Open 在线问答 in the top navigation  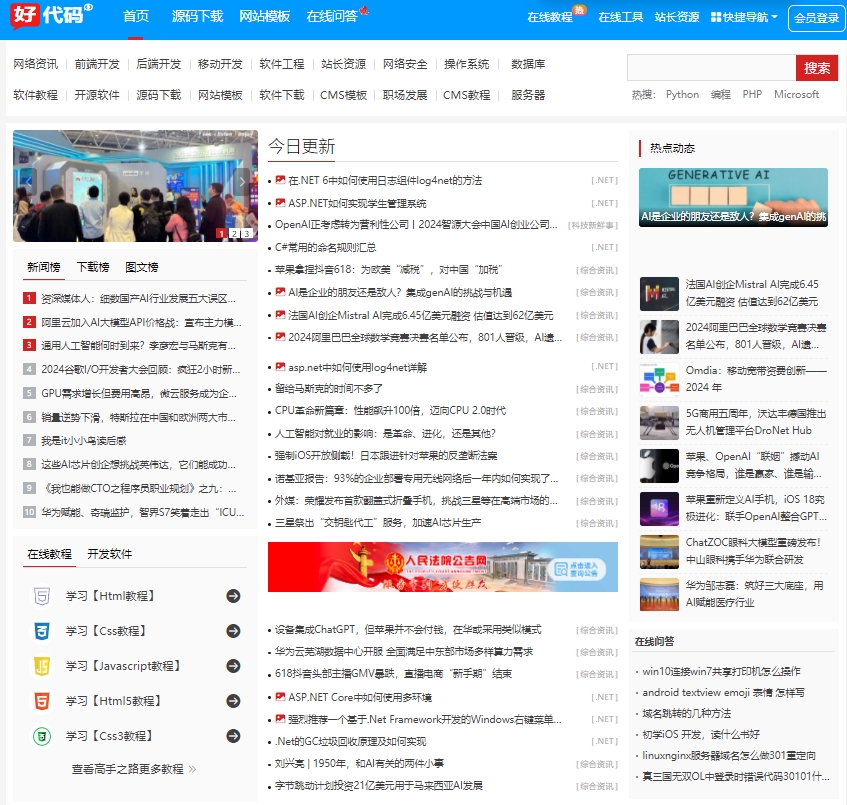[332, 16]
